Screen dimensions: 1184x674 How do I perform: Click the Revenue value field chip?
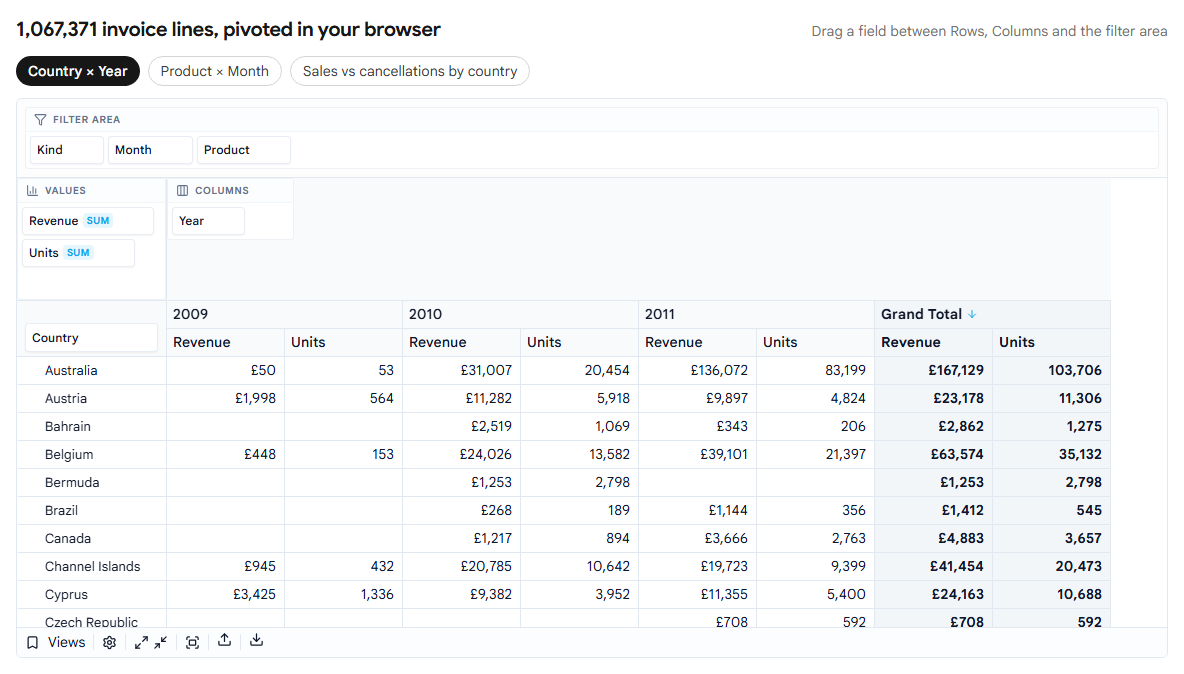coord(88,220)
